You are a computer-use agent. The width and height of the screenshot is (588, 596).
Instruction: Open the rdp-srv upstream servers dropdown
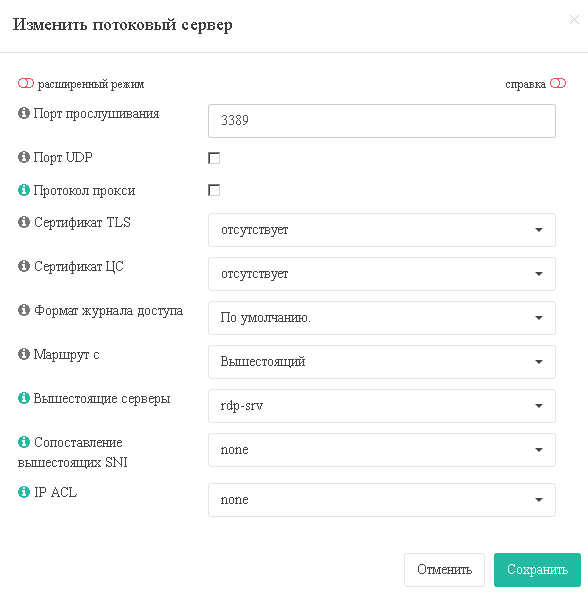(x=382, y=406)
